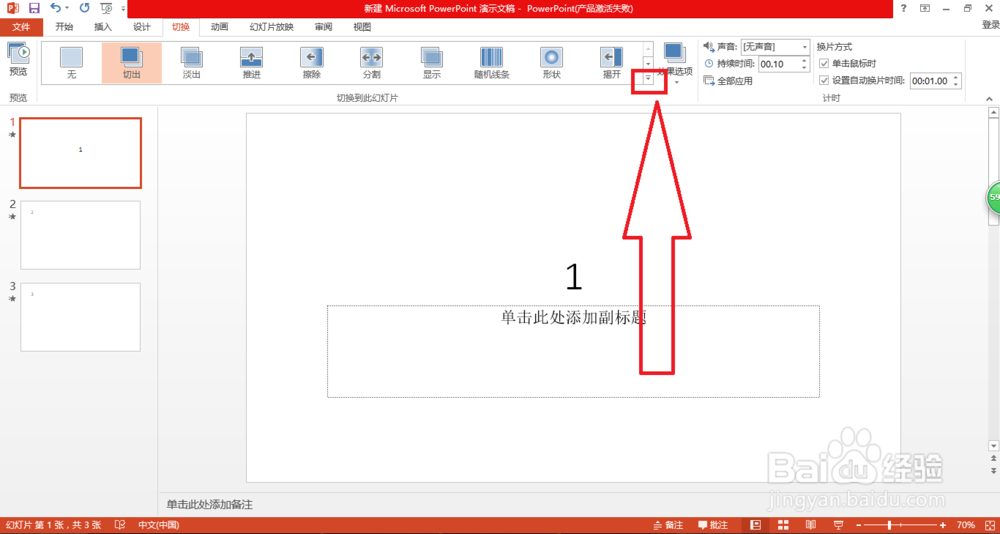This screenshot has width=1000, height=534.
Task: Switch to the 视图 View tab
Action: coord(362,27)
